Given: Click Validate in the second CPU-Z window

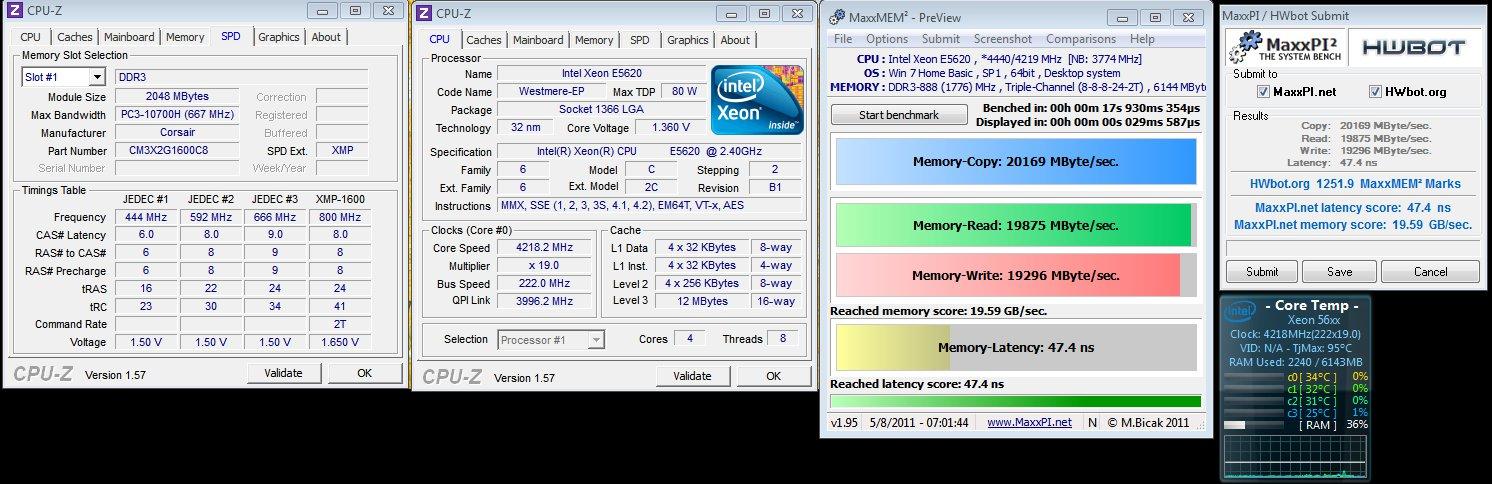Looking at the screenshot, I should 692,376.
